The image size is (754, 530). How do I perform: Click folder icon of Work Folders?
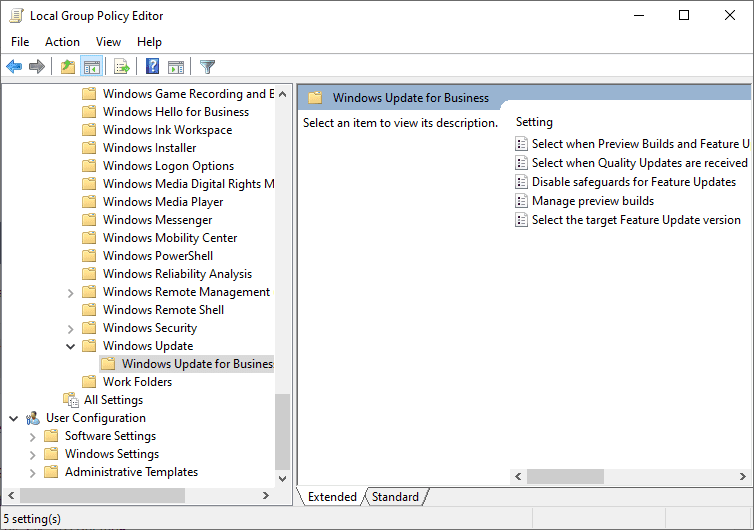pyautogui.click(x=89, y=382)
